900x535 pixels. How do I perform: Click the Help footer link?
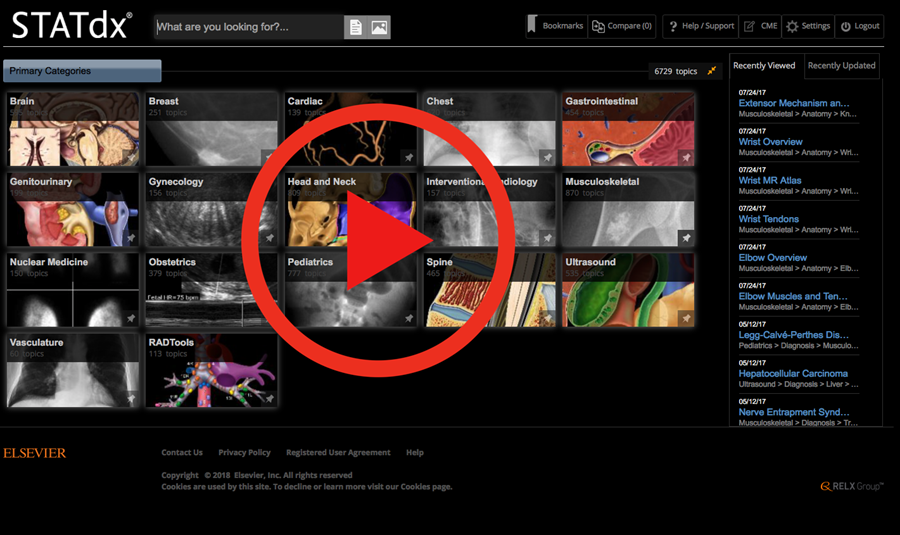click(415, 452)
